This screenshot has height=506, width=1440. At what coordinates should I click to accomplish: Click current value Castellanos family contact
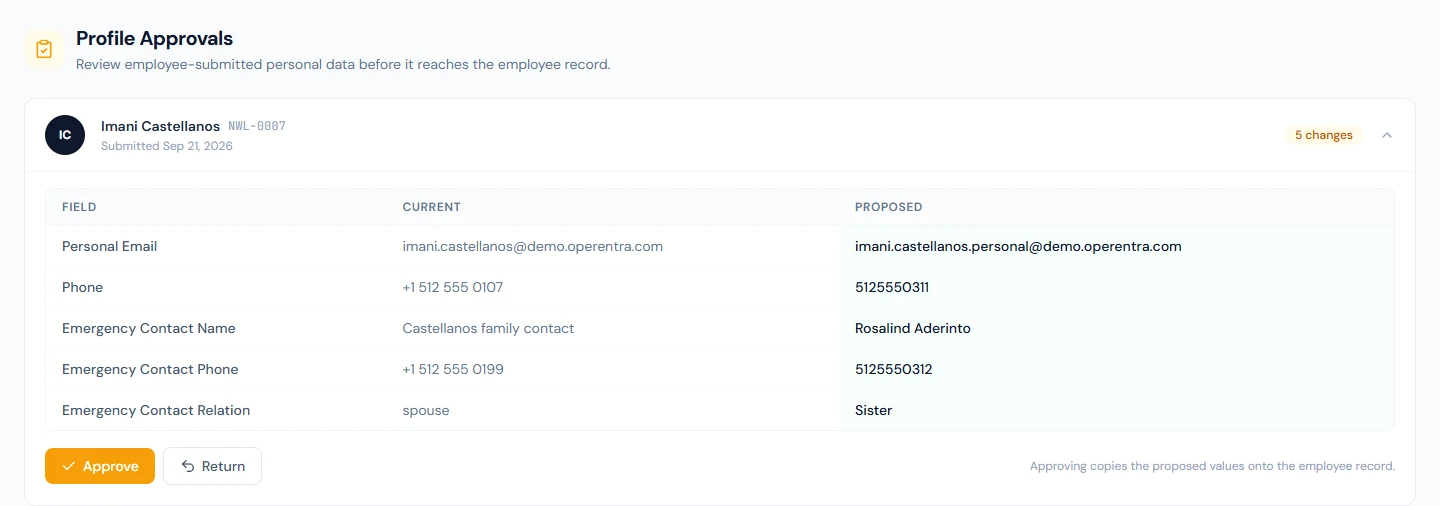(488, 328)
